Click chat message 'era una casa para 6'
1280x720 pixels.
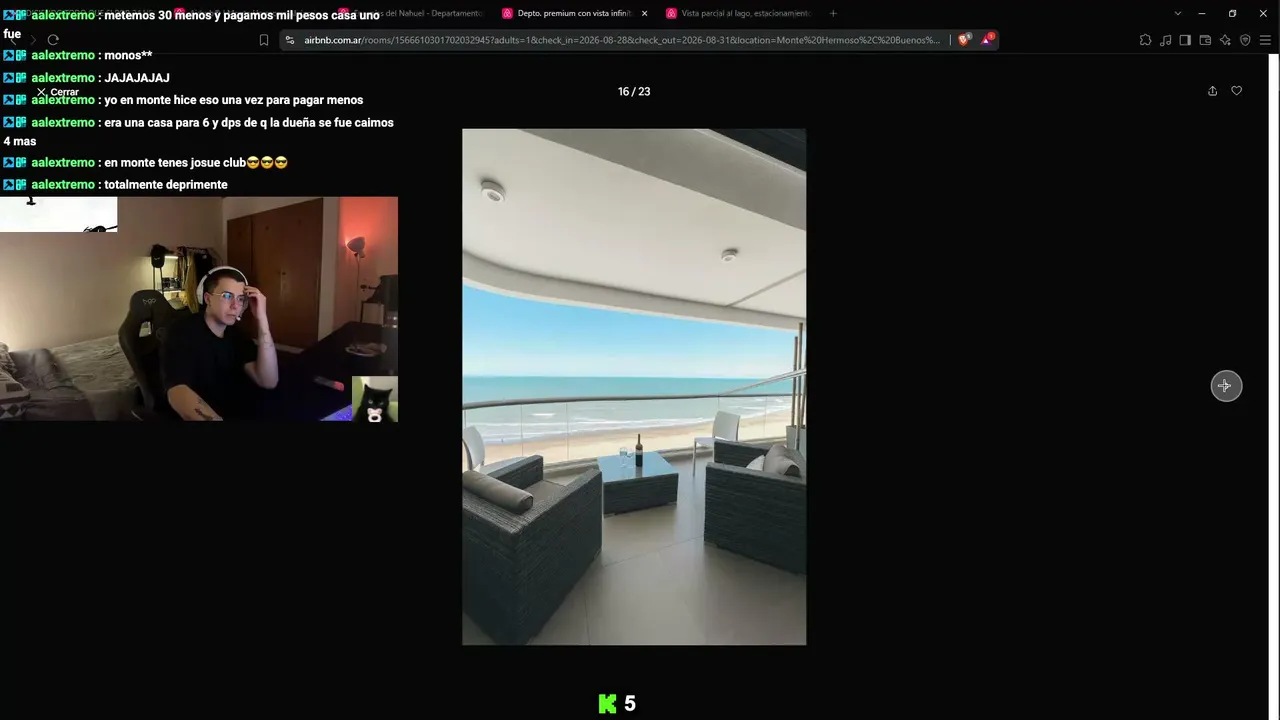tap(198, 132)
